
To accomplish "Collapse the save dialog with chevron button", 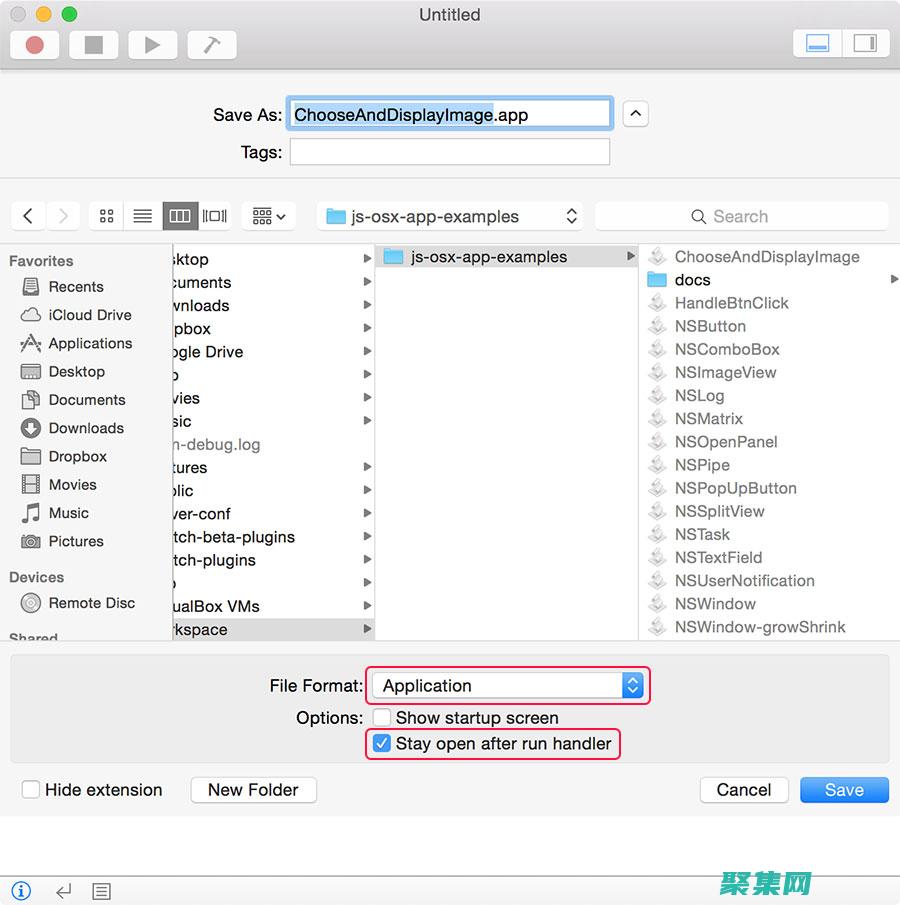I will tap(635, 114).
